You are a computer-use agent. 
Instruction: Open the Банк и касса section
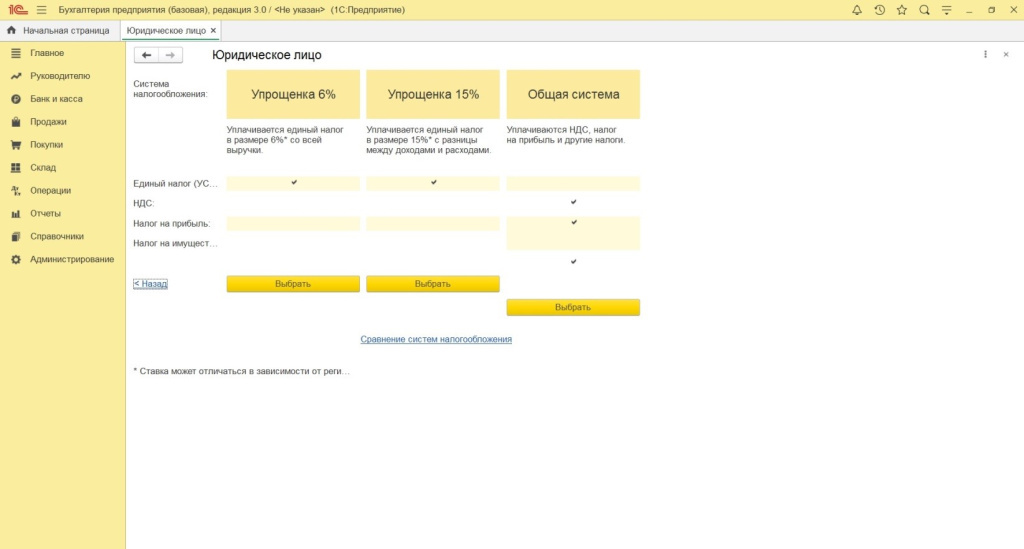coord(56,99)
